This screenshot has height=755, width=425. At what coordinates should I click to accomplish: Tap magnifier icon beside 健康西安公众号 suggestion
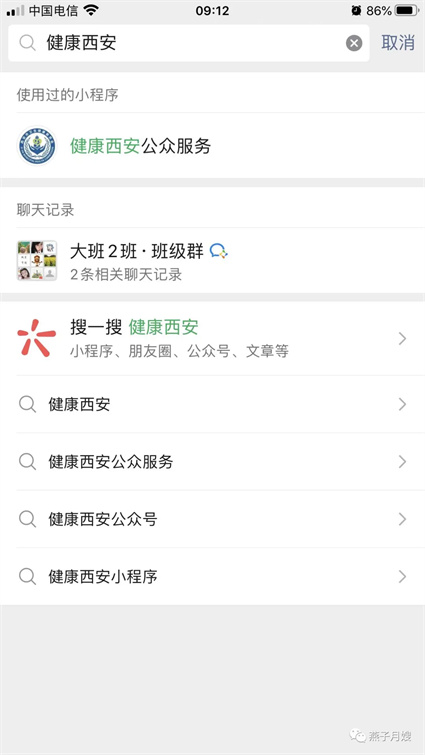(27, 519)
